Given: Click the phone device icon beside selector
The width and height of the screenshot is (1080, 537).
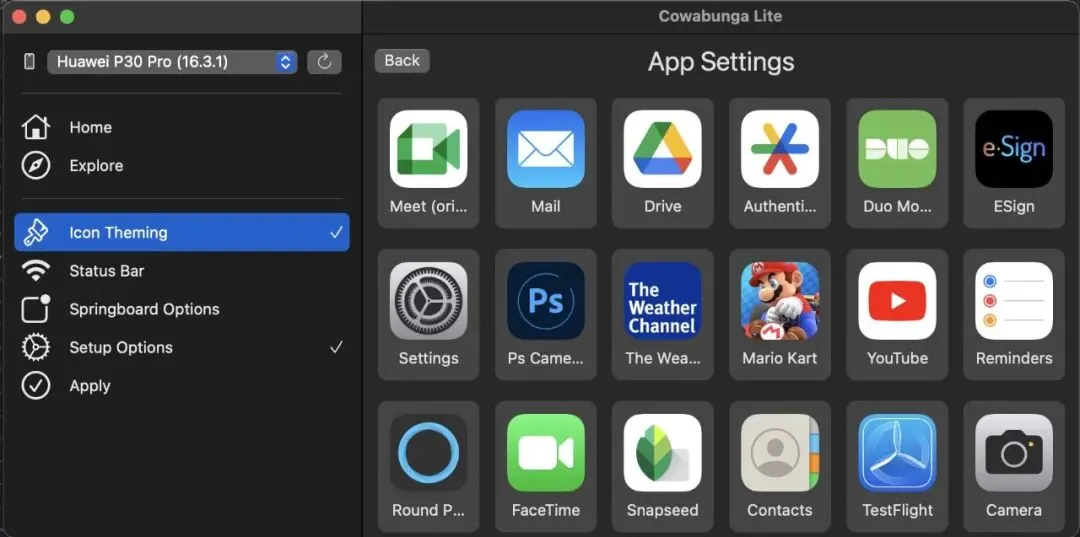Looking at the screenshot, I should point(30,61).
